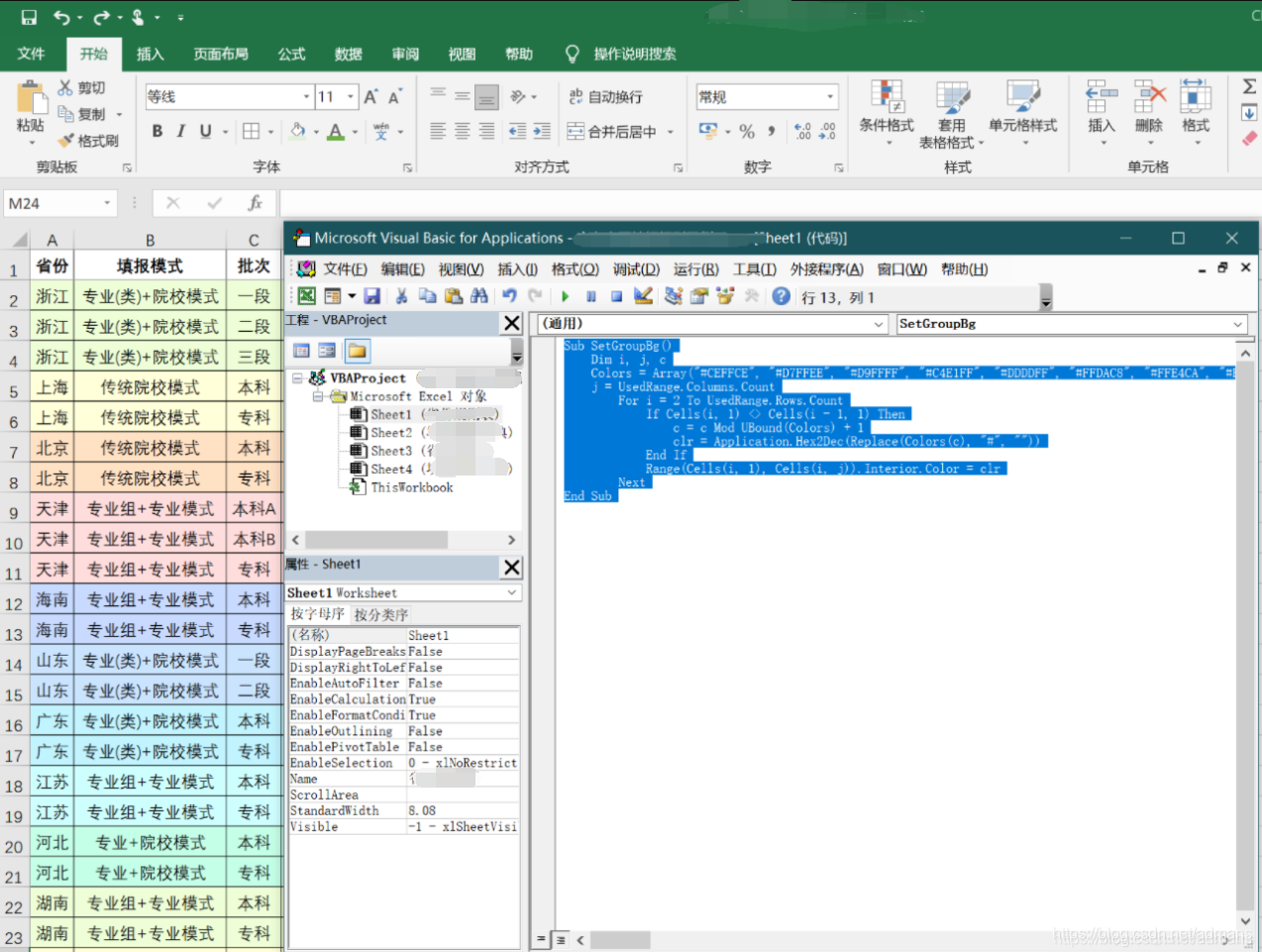1262x952 pixels.
Task: Click the Format Painter in Excel ribbon
Action: click(88, 141)
